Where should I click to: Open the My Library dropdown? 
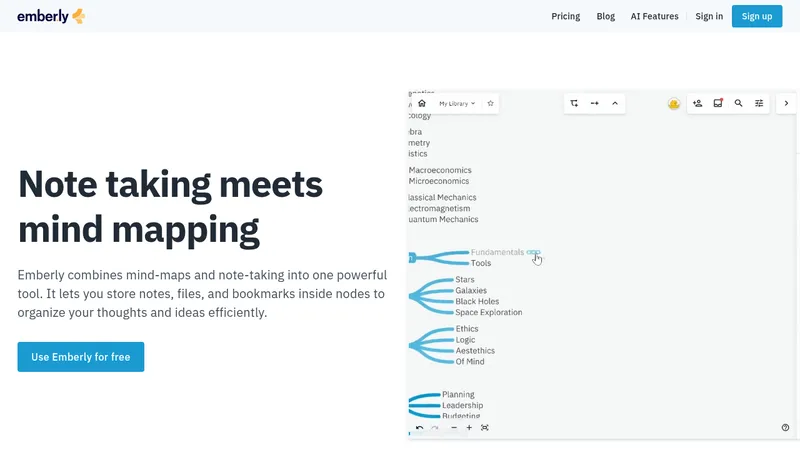point(457,104)
